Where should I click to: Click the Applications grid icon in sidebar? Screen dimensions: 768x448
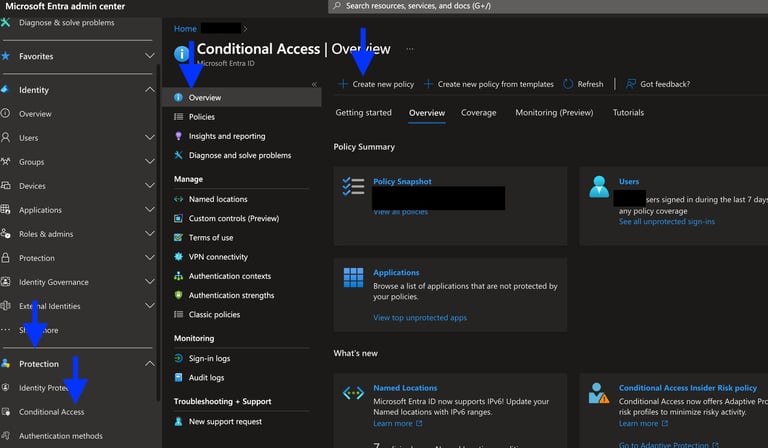(x=5, y=210)
